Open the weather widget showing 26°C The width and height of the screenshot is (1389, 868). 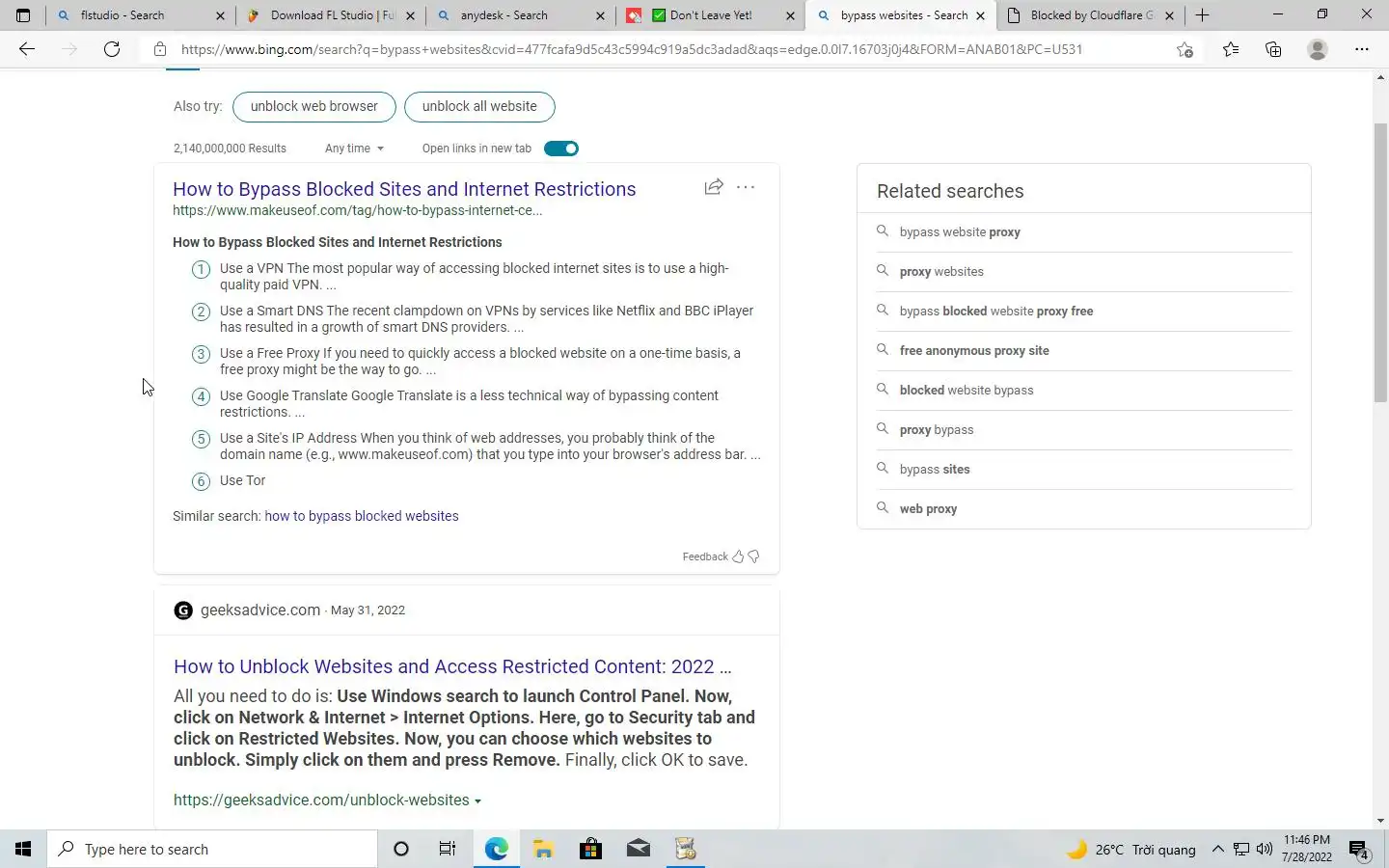[x=1130, y=850]
